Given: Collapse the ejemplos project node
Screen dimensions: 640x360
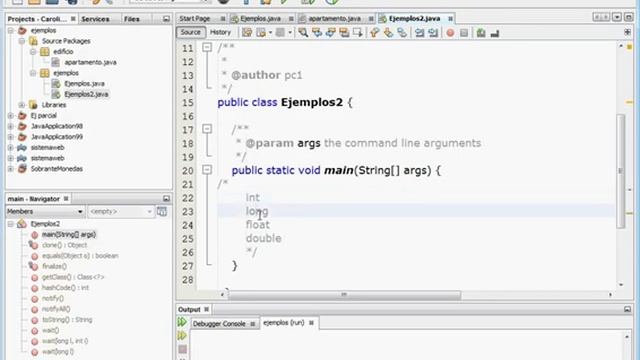Looking at the screenshot, I should (x=11, y=31).
